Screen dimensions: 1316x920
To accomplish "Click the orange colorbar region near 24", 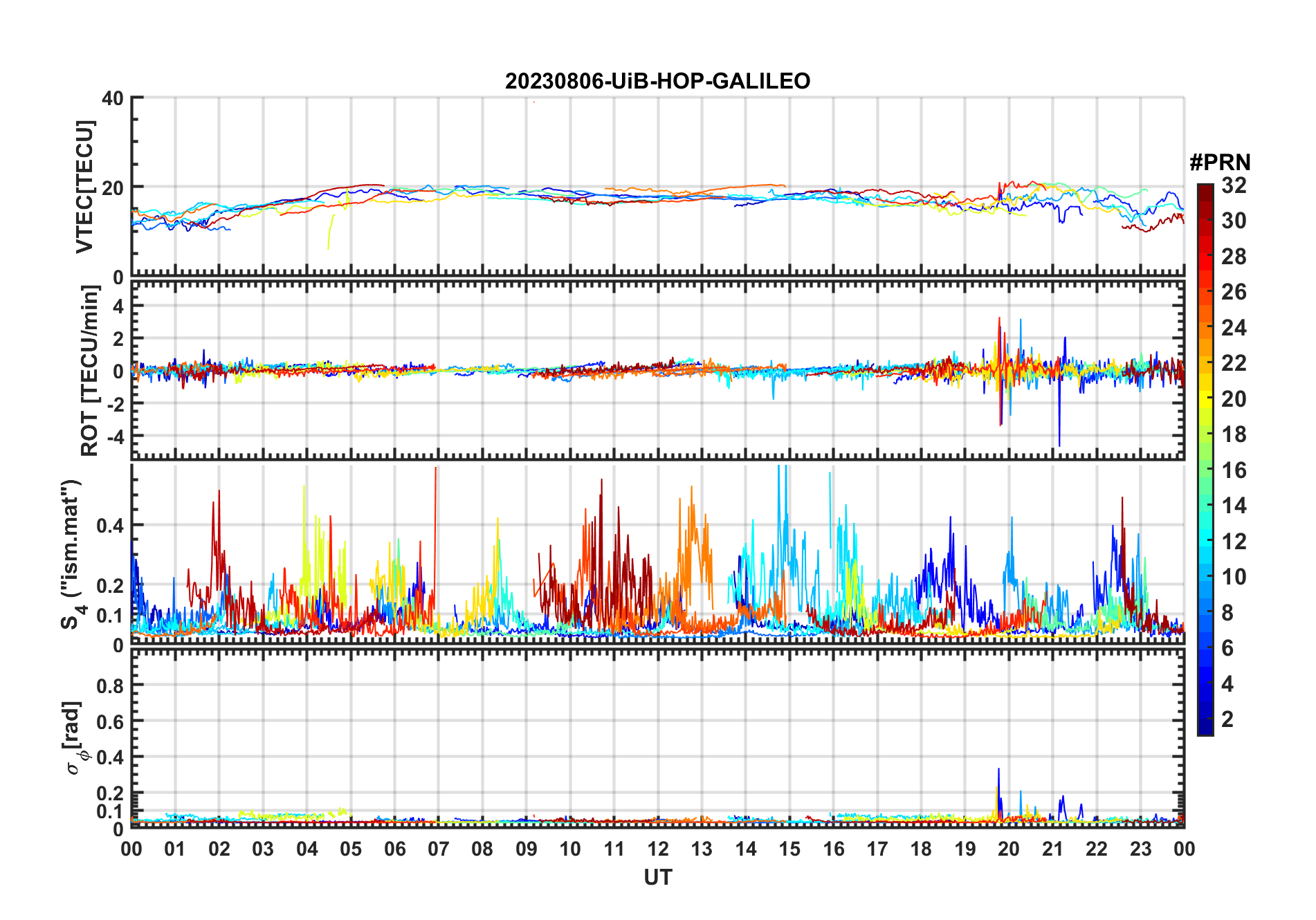I will pos(1205,328).
